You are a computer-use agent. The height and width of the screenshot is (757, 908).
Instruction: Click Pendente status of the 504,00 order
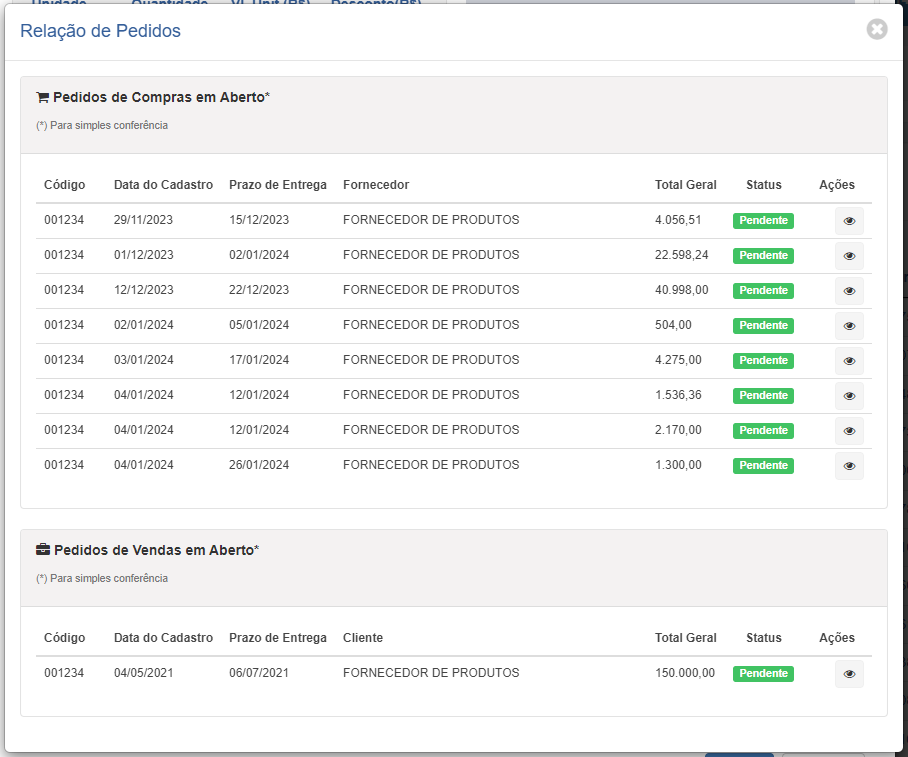(763, 326)
